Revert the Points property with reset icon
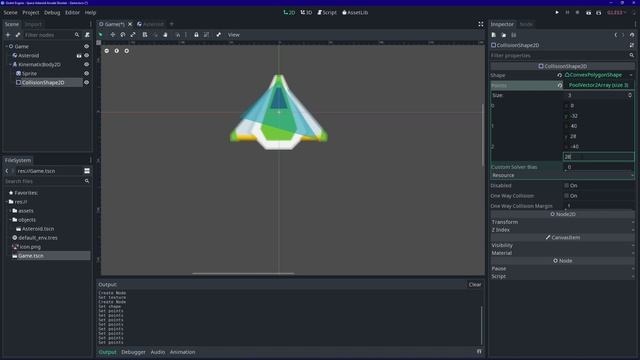640x360 pixels. pos(560,85)
